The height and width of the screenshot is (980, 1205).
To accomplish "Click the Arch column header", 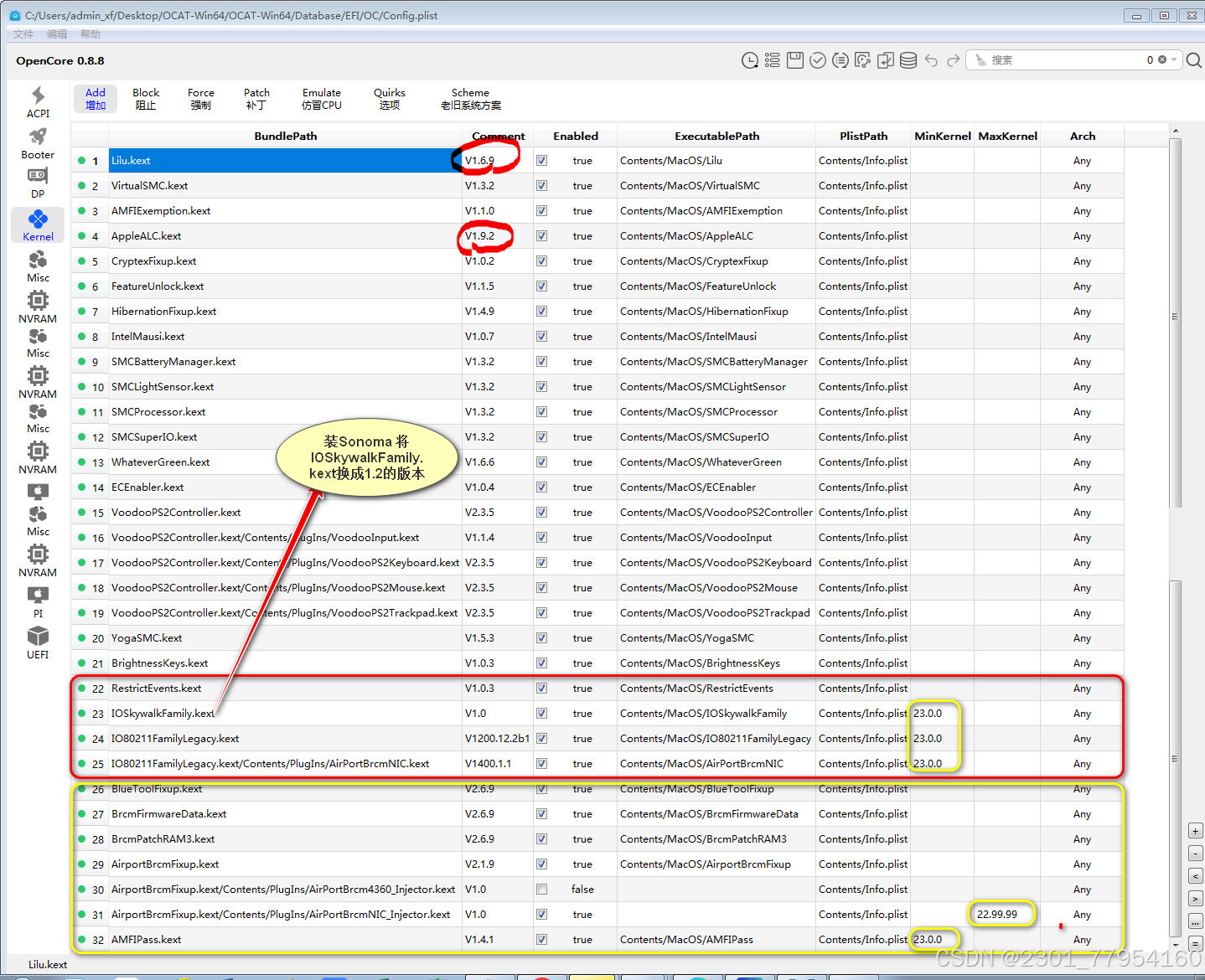I will (1082, 136).
